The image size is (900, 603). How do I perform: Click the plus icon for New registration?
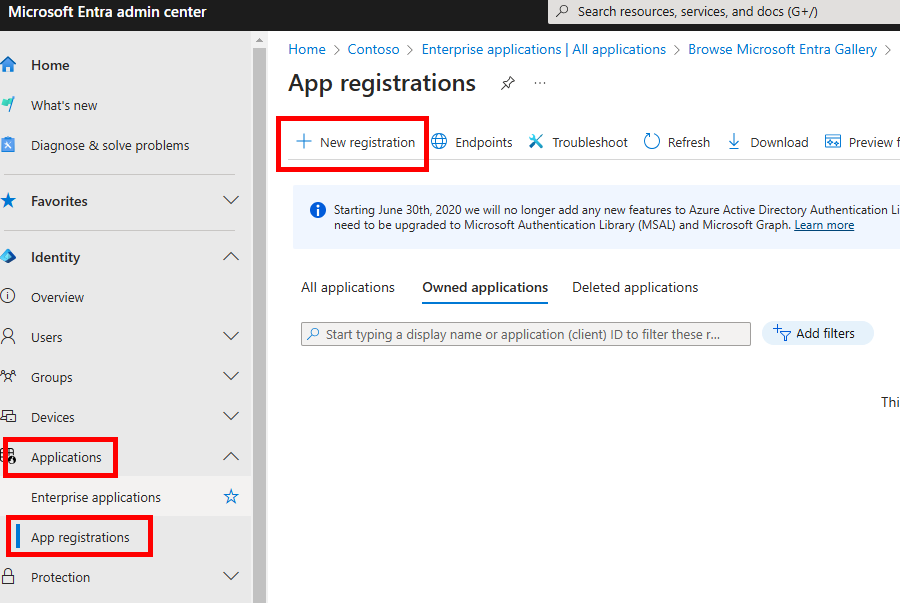pos(303,141)
